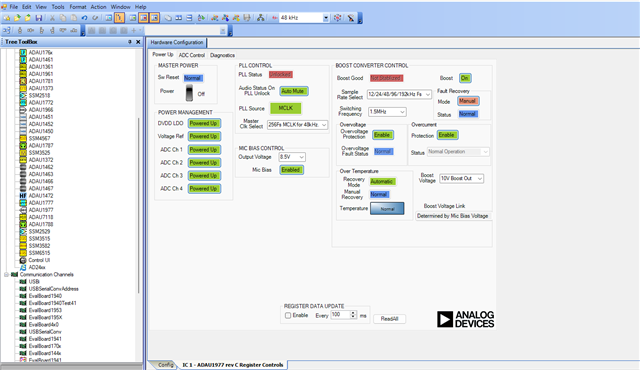Viewport: 640px width, 370px height.
Task: Toggle the master Power switch
Action: tap(189, 93)
